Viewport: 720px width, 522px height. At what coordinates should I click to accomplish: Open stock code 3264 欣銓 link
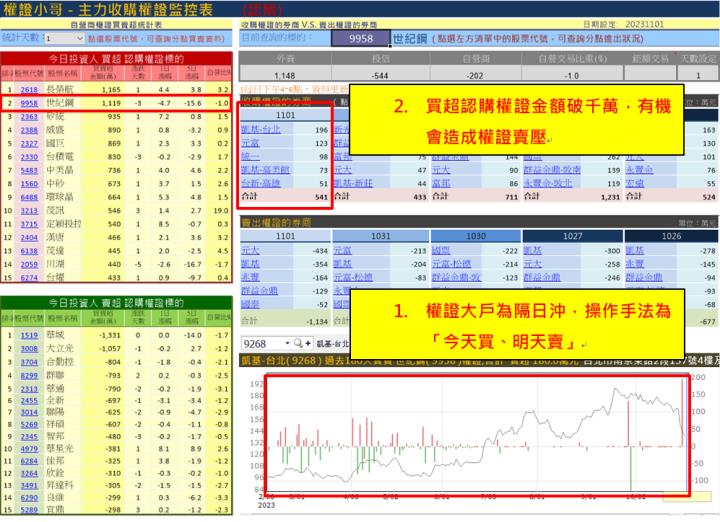(29, 473)
